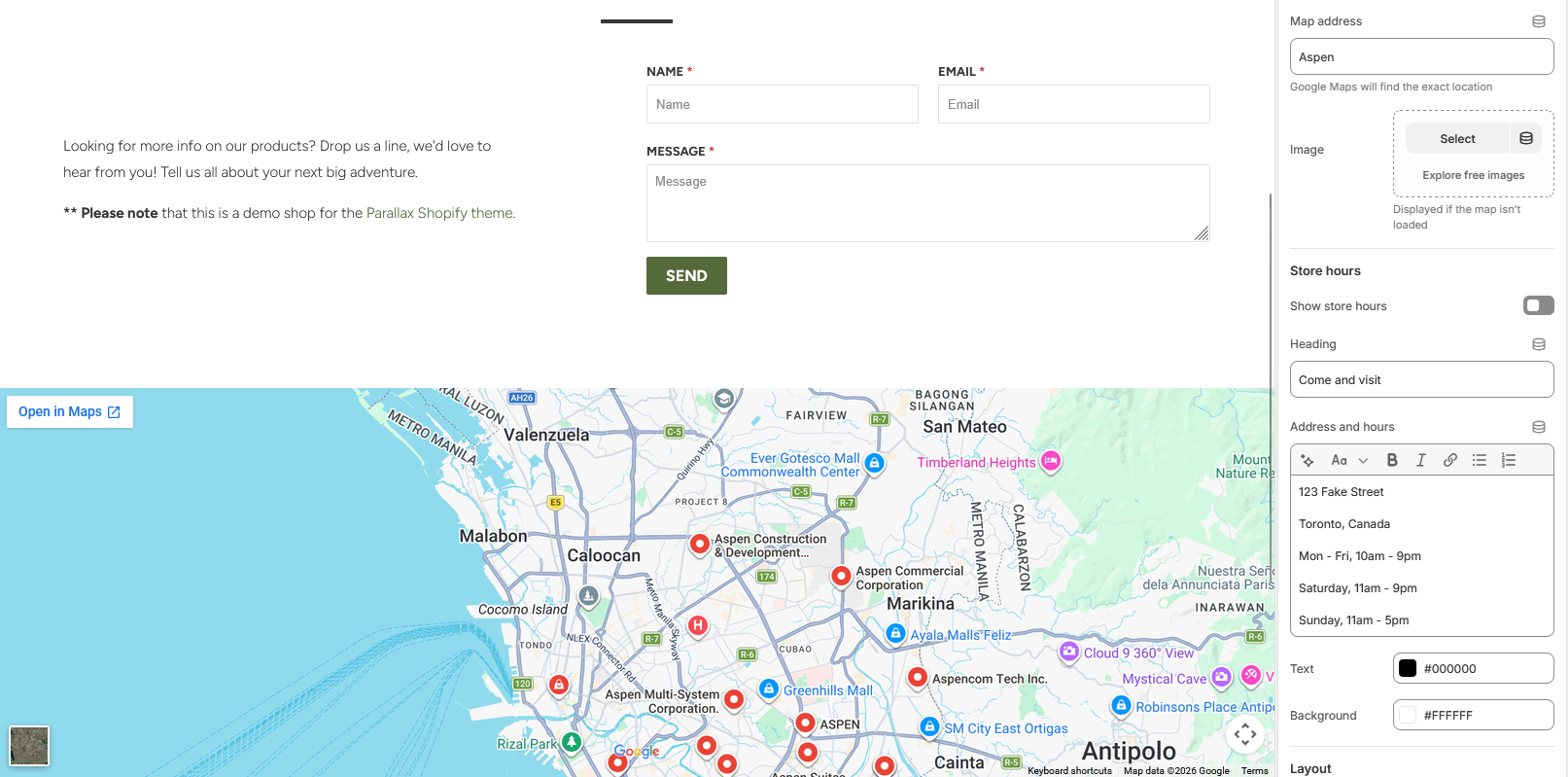The height and width of the screenshot is (777, 1568).
Task: Click the Name input field
Action: 783,104
